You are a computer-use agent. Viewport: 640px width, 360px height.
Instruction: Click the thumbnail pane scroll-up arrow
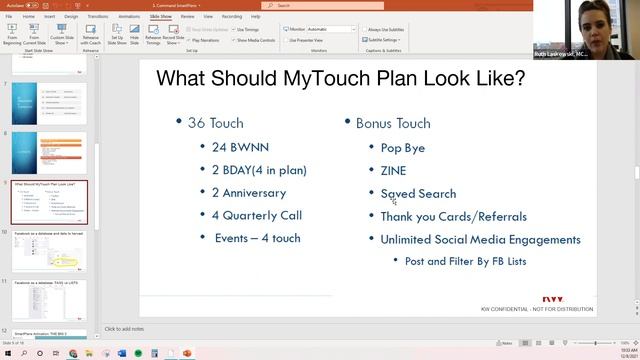97,57
